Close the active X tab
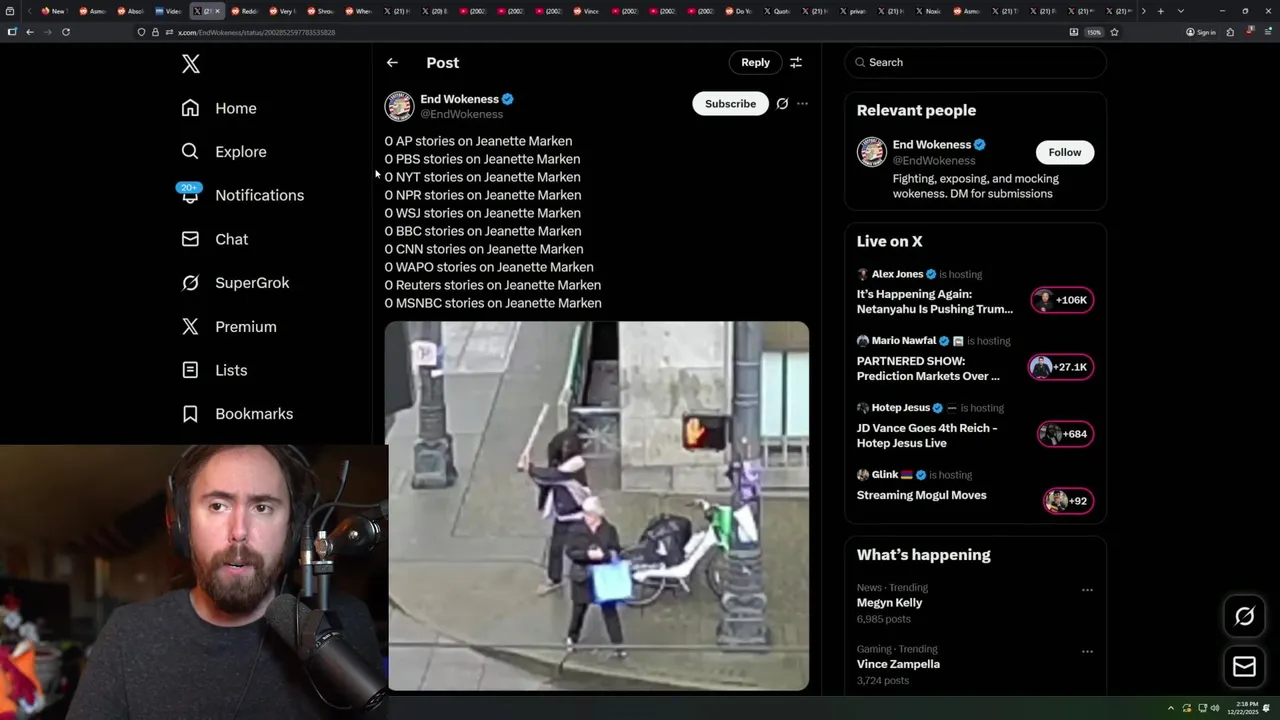 [217, 11]
